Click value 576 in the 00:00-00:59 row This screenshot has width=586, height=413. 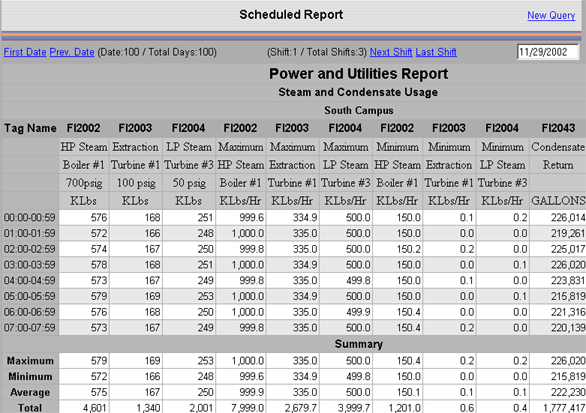pyautogui.click(x=99, y=217)
